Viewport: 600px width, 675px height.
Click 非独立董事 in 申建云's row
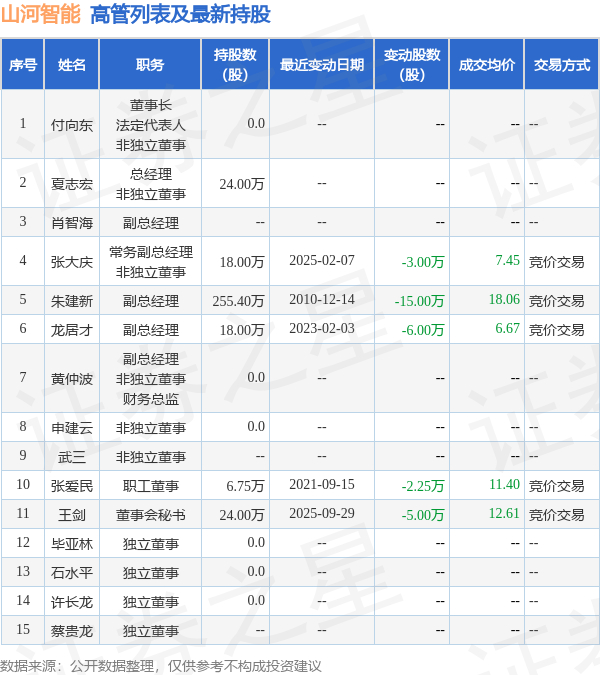tap(151, 427)
